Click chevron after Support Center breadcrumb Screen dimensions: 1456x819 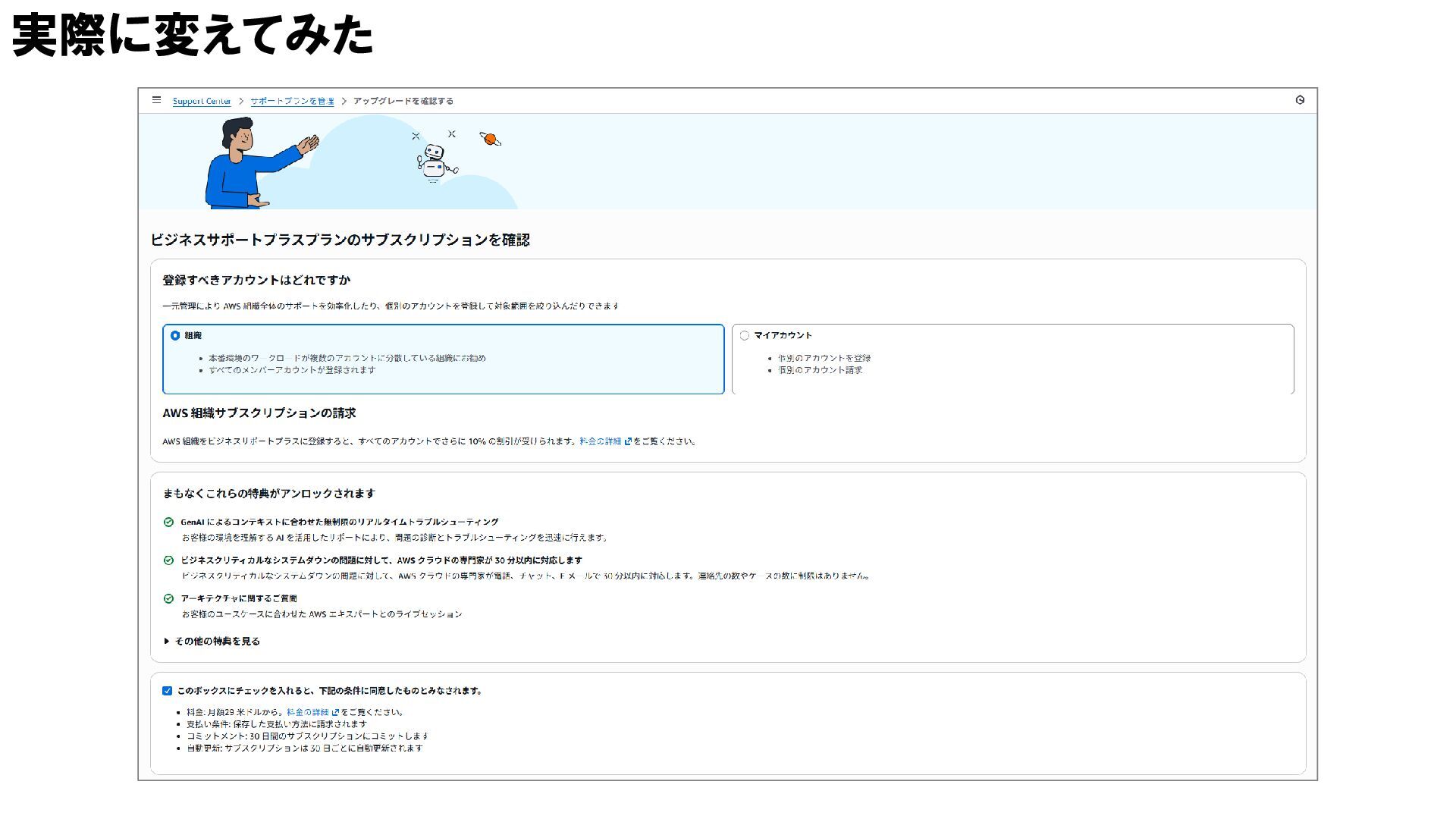coord(241,101)
